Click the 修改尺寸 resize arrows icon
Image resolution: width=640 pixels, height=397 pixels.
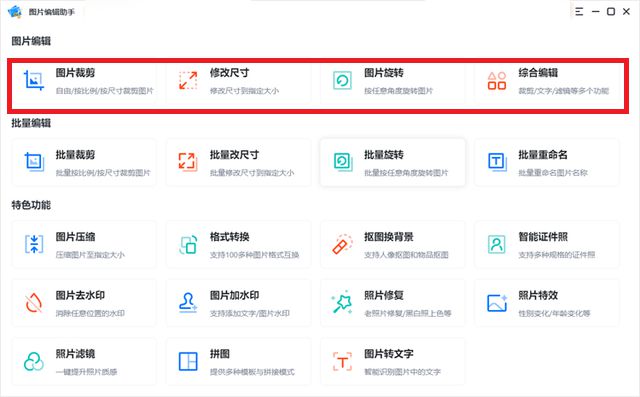[188, 80]
